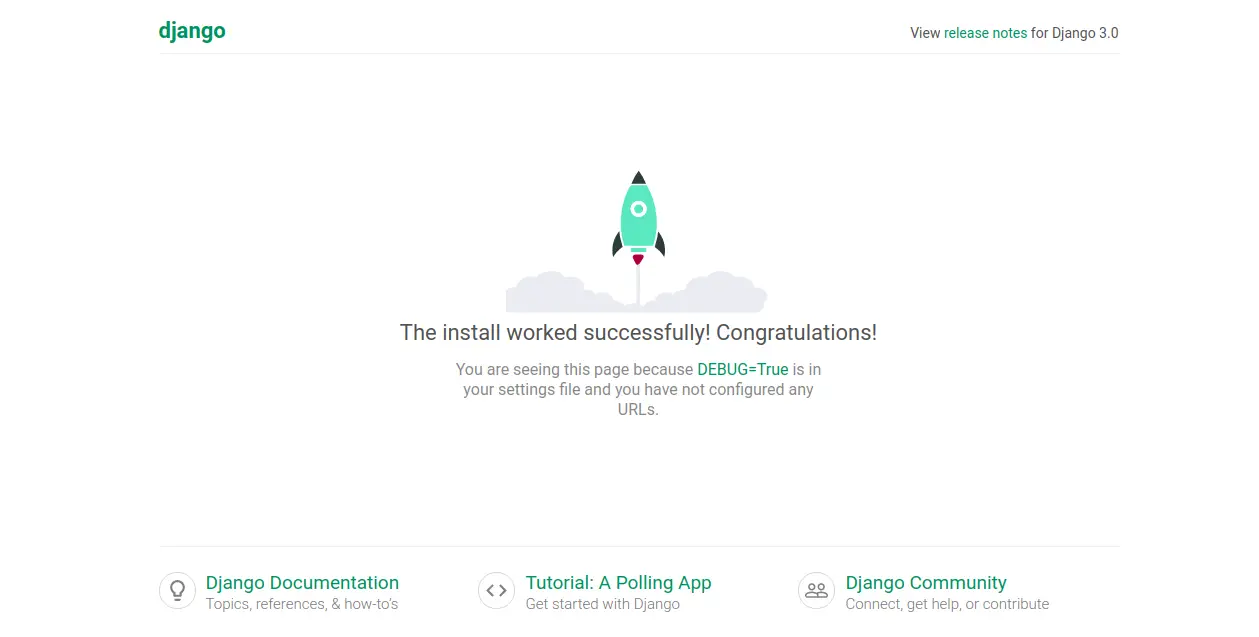Click the people community icon

point(817,590)
